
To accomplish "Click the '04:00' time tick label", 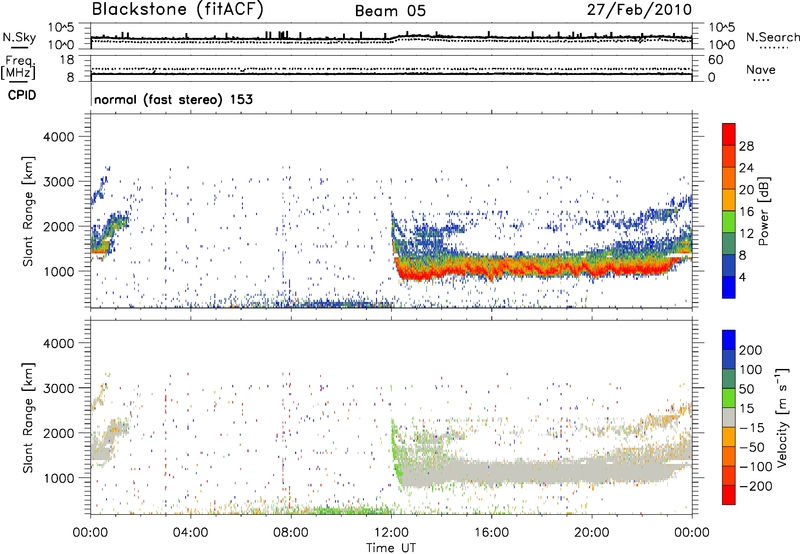I will [x=191, y=533].
